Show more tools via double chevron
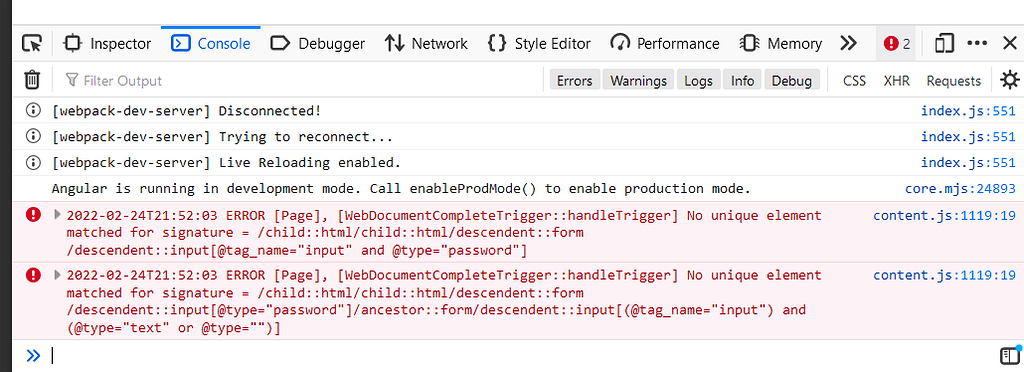This screenshot has width=1024, height=372. [848, 44]
